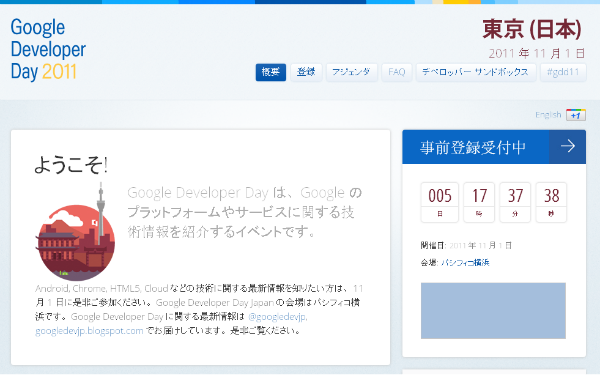Click the Google +1 button
Viewport: 600px width, 375px height.
[x=576, y=115]
